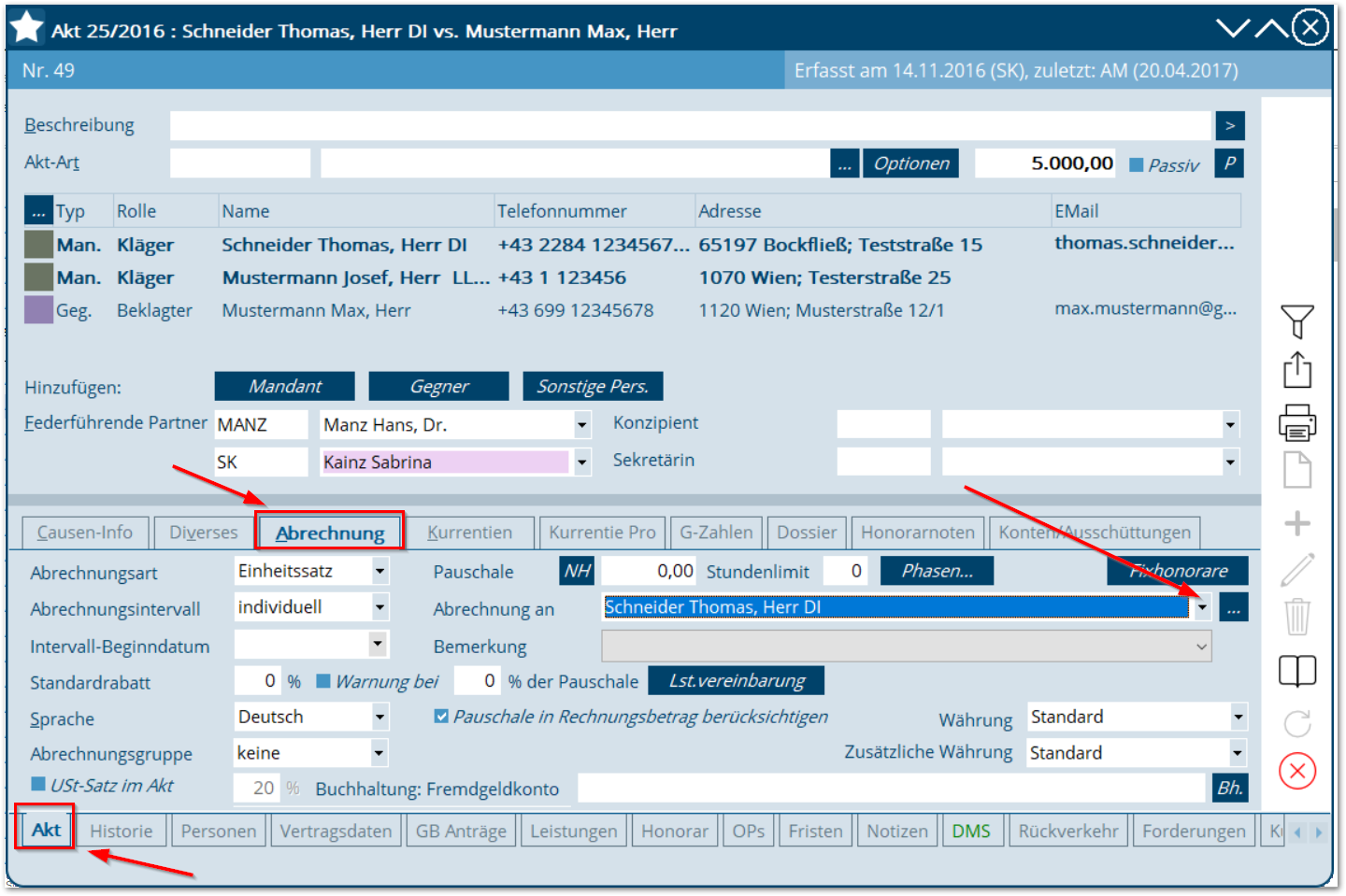Click into the Beschreibung text field
This screenshot has height=896, width=1346.
691,125
